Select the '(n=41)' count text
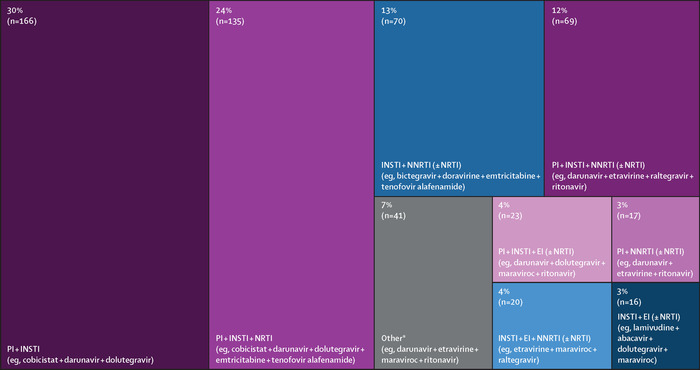This screenshot has height=370, width=700. pos(393,215)
